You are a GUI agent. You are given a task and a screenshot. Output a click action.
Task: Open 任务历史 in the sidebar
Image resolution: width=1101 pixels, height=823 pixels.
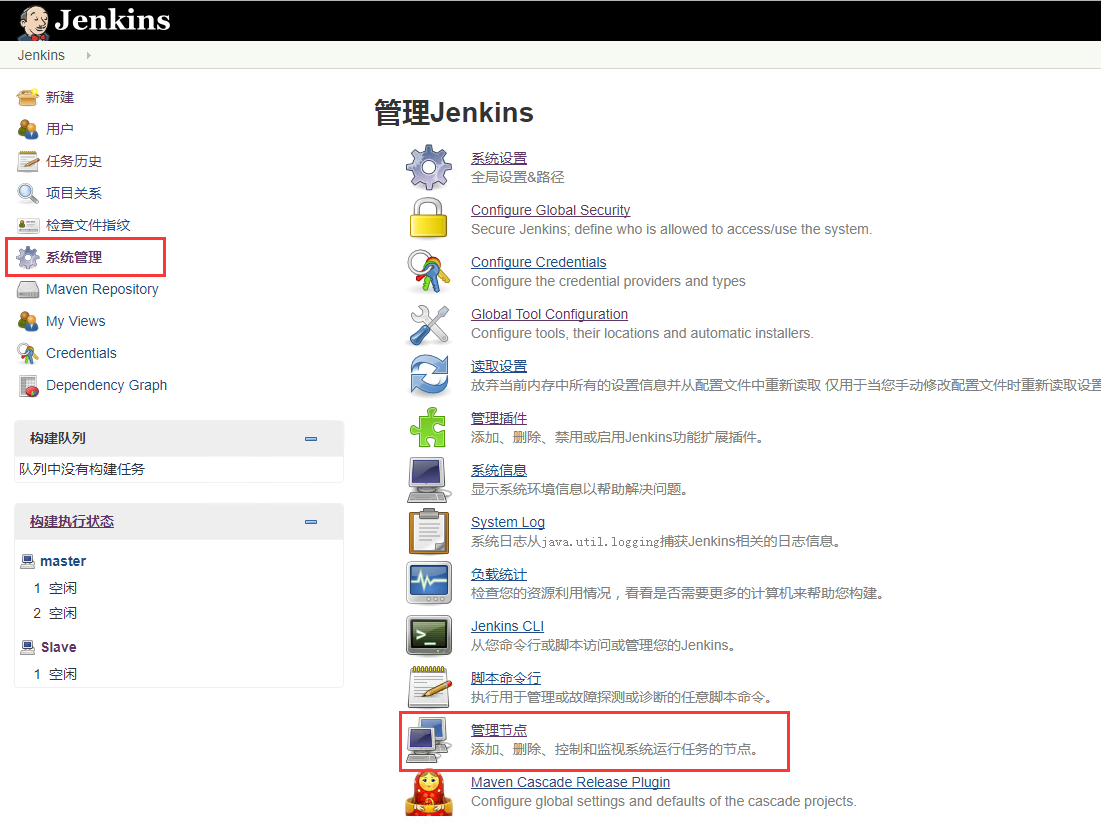(x=74, y=162)
